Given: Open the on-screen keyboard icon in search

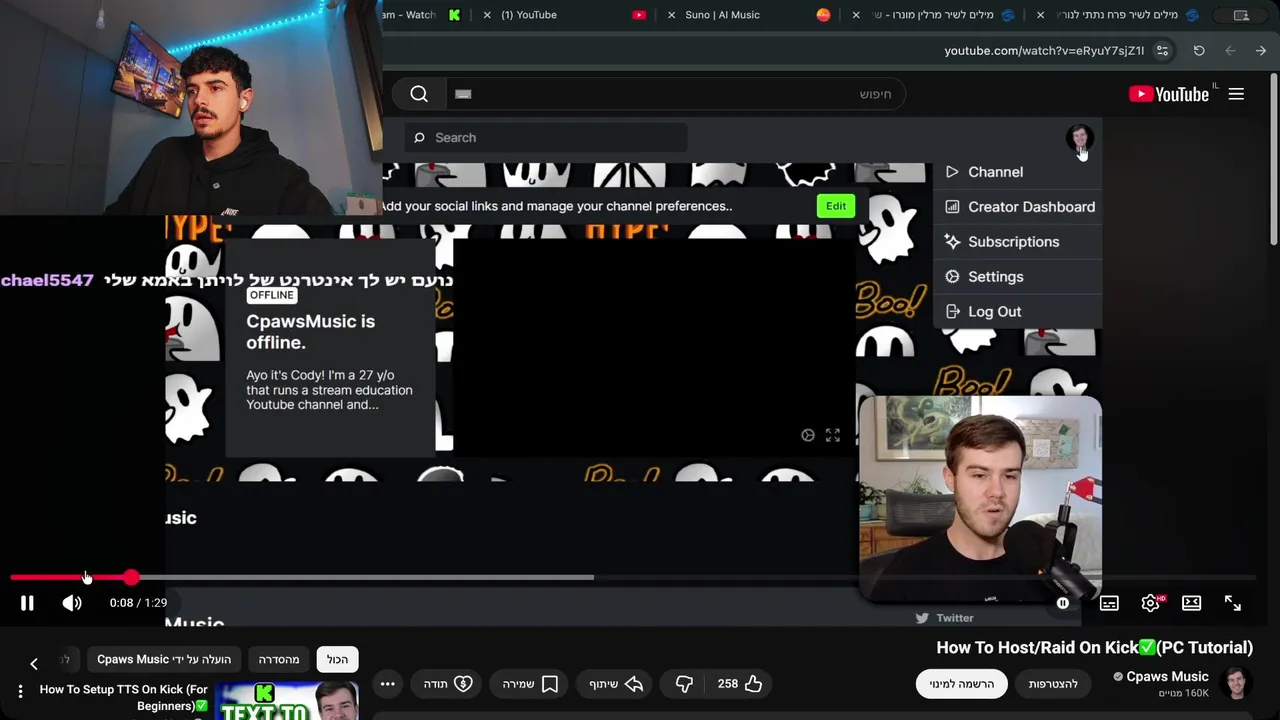Looking at the screenshot, I should [462, 94].
